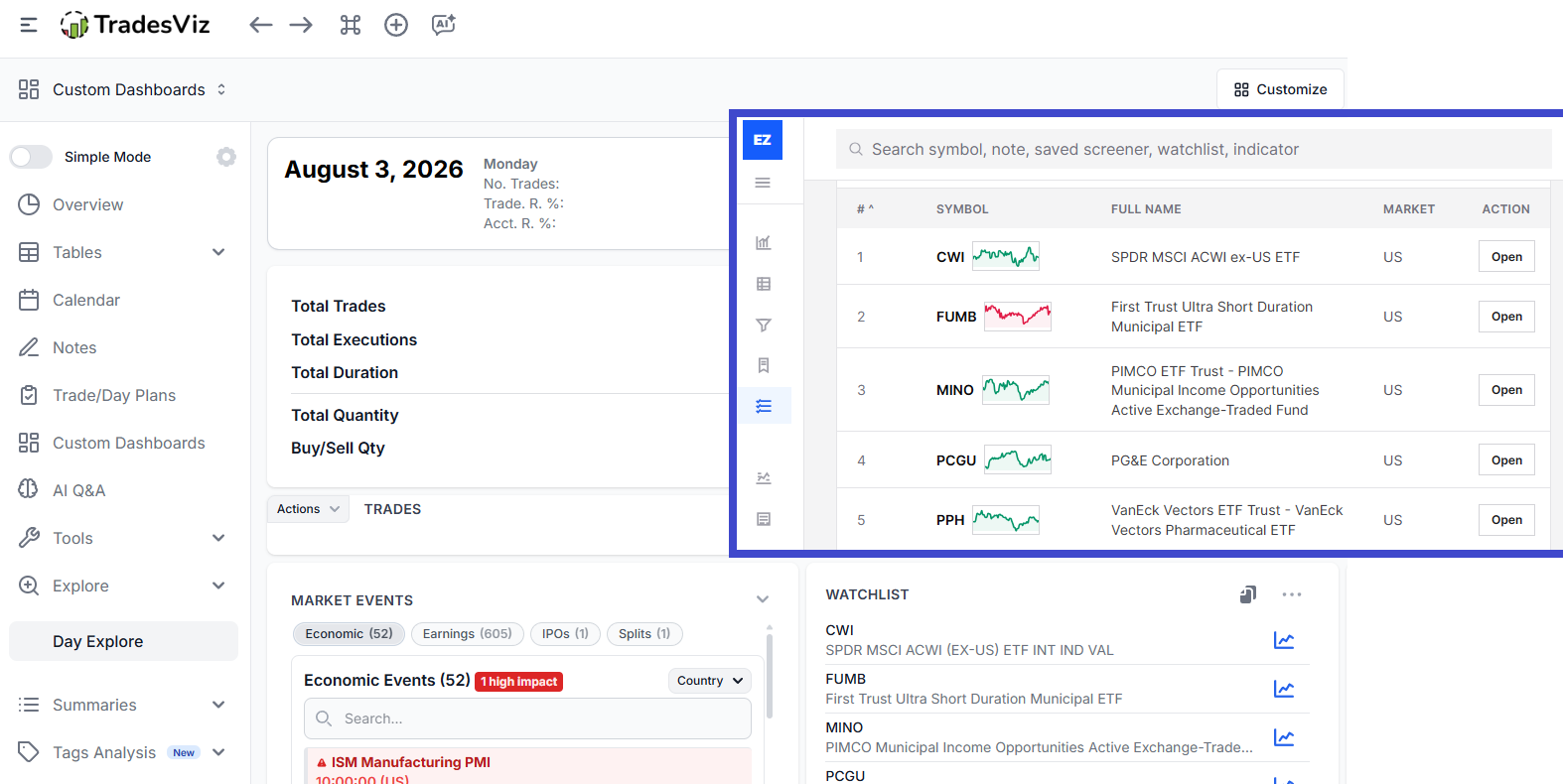Select the Economic (52) filter chip
This screenshot has width=1563, height=784.
349,634
